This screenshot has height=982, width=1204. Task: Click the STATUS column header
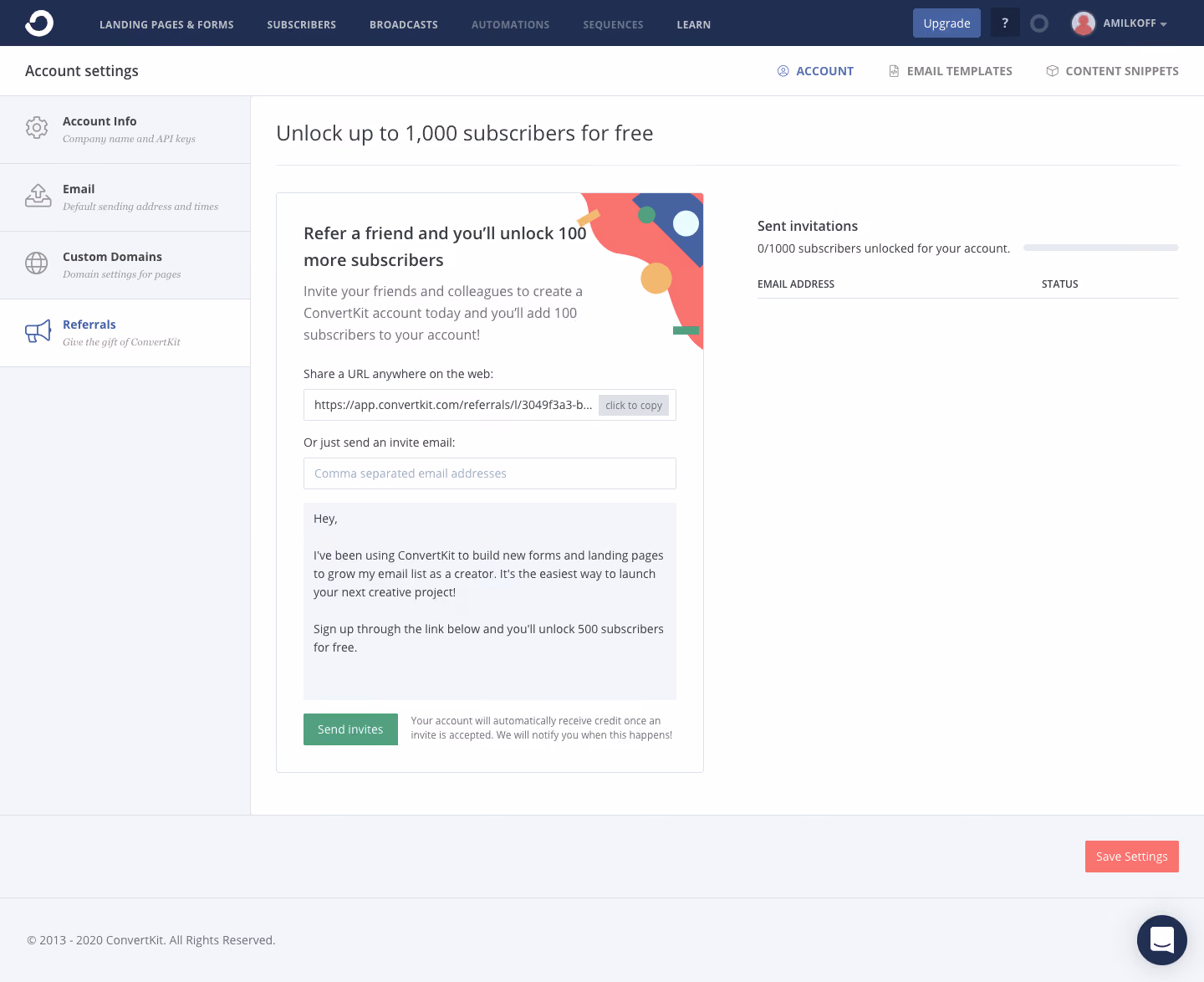pos(1060,284)
